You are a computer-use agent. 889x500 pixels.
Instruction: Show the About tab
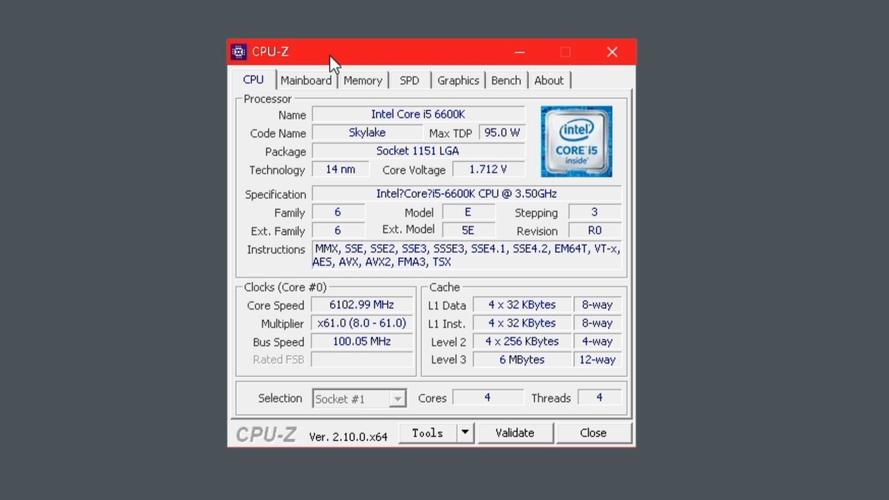pyautogui.click(x=548, y=80)
